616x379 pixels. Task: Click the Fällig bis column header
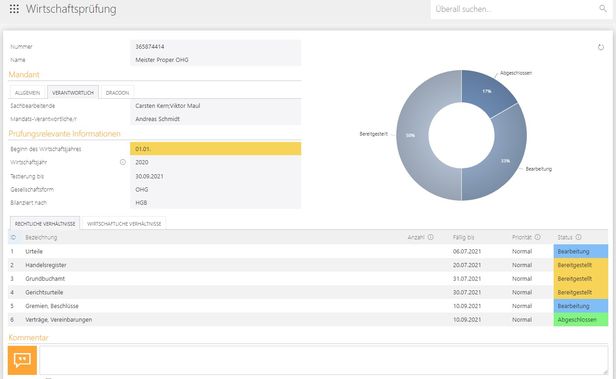[464, 237]
